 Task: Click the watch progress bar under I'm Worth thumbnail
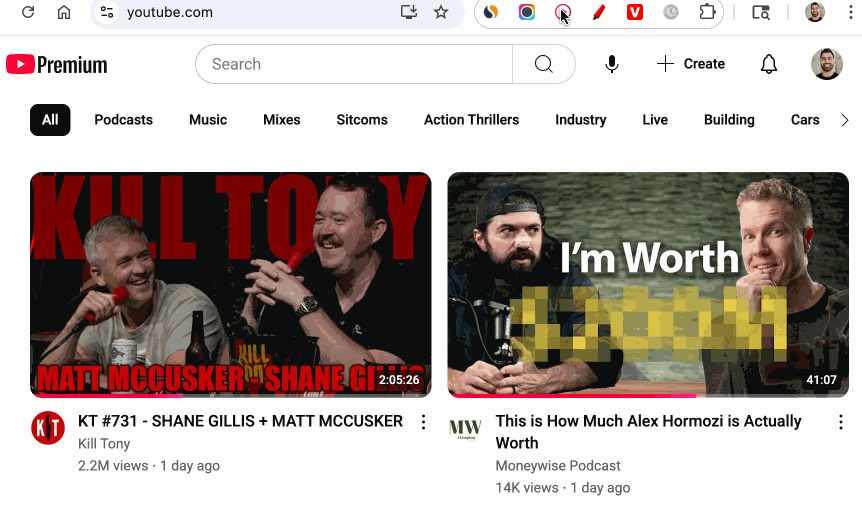coord(648,395)
